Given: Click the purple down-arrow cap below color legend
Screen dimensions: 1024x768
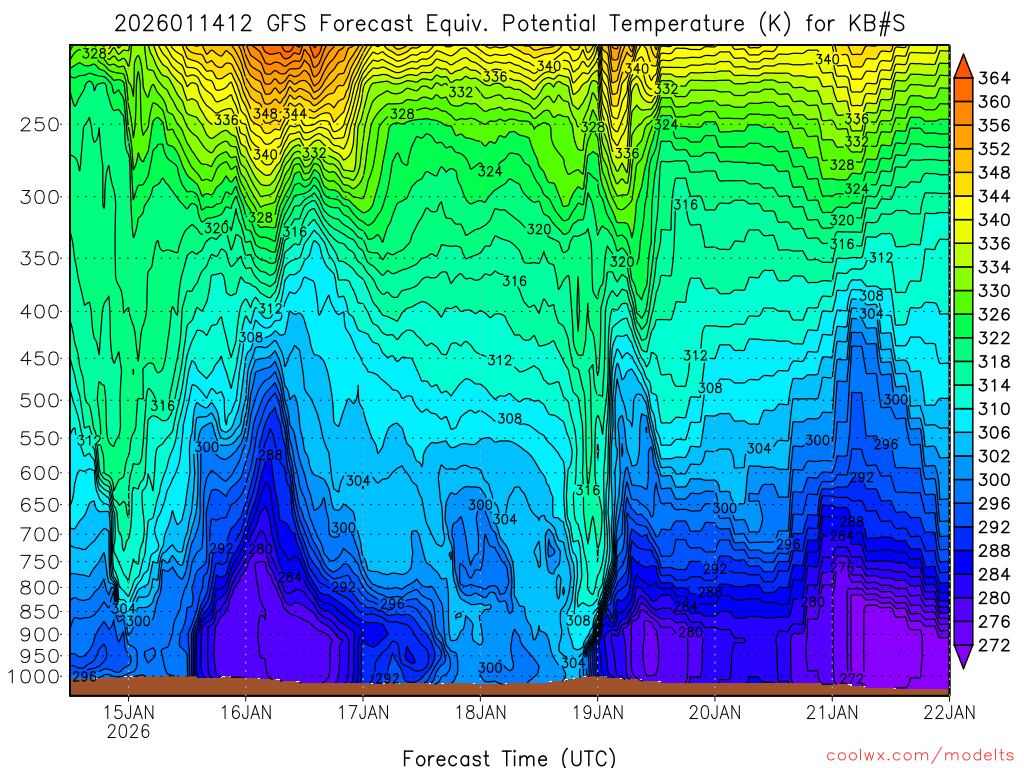Looking at the screenshot, I should 963,657.
